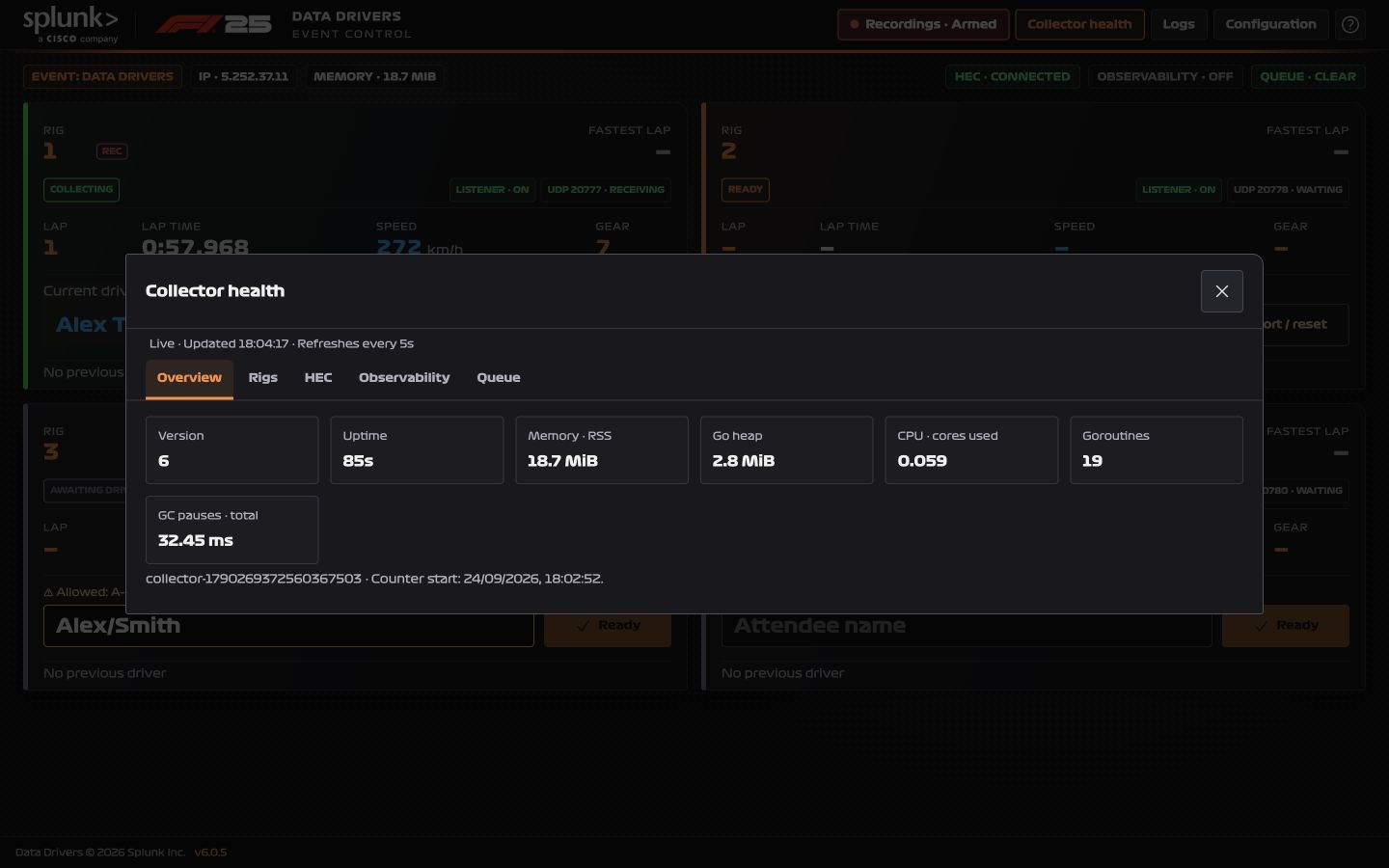Click the HEC CONNECTED status badge
The height and width of the screenshot is (868, 1389).
[1012, 76]
